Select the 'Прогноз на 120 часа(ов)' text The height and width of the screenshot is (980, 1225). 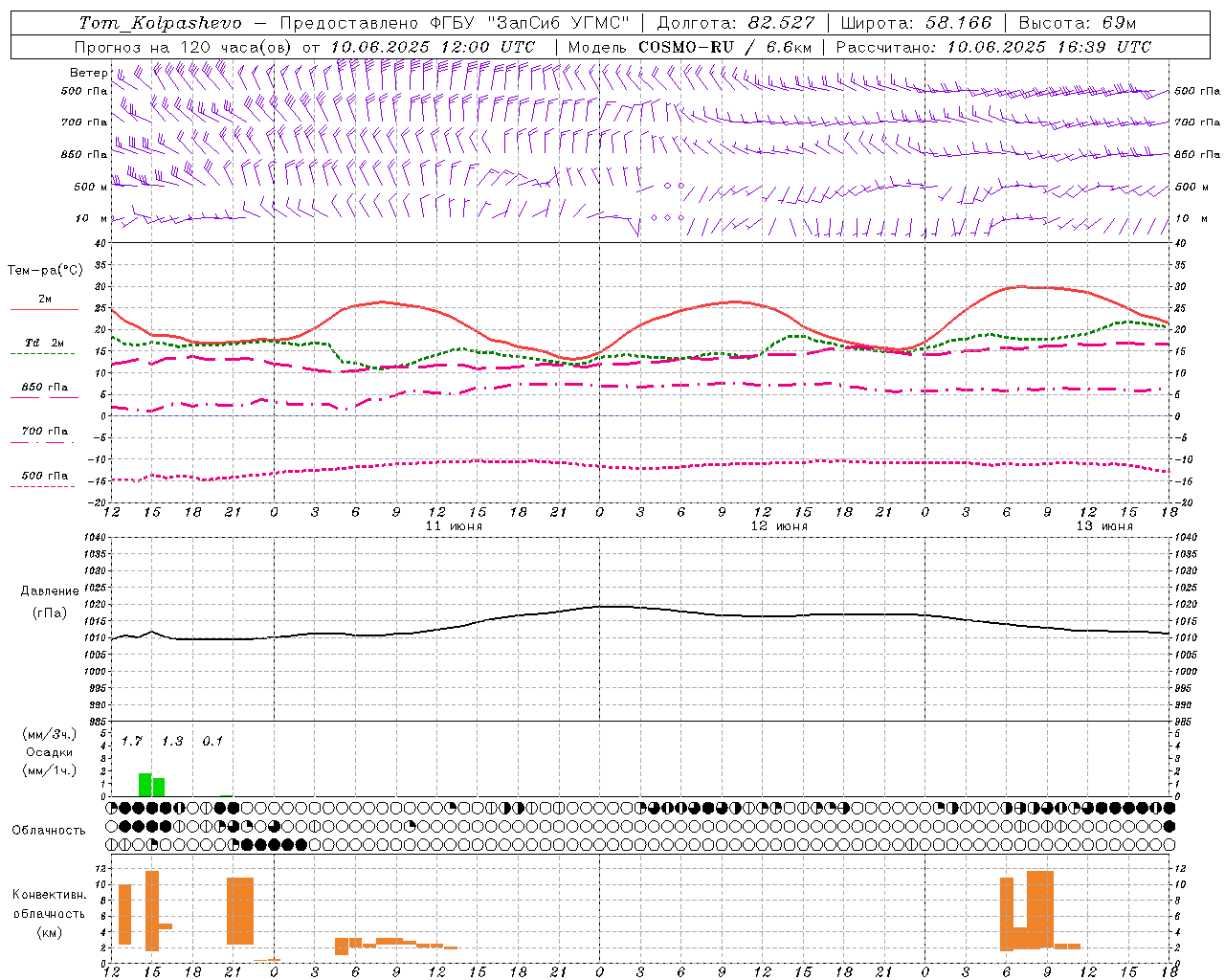tap(185, 47)
